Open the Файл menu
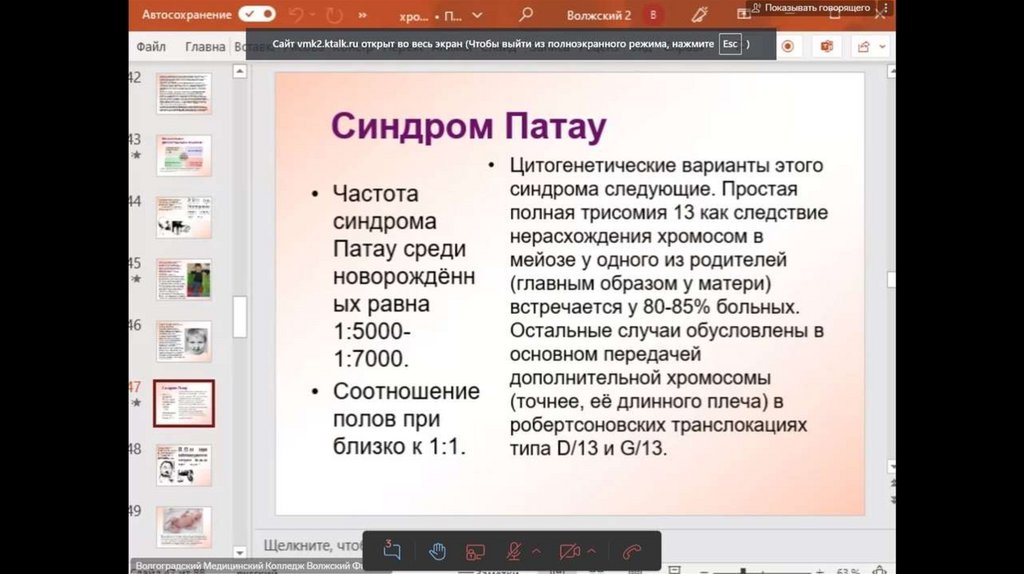 (151, 46)
